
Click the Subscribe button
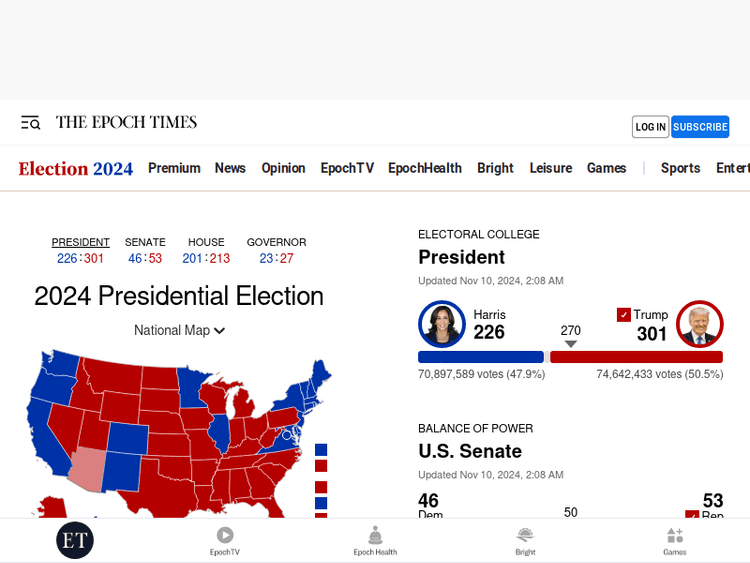700,127
